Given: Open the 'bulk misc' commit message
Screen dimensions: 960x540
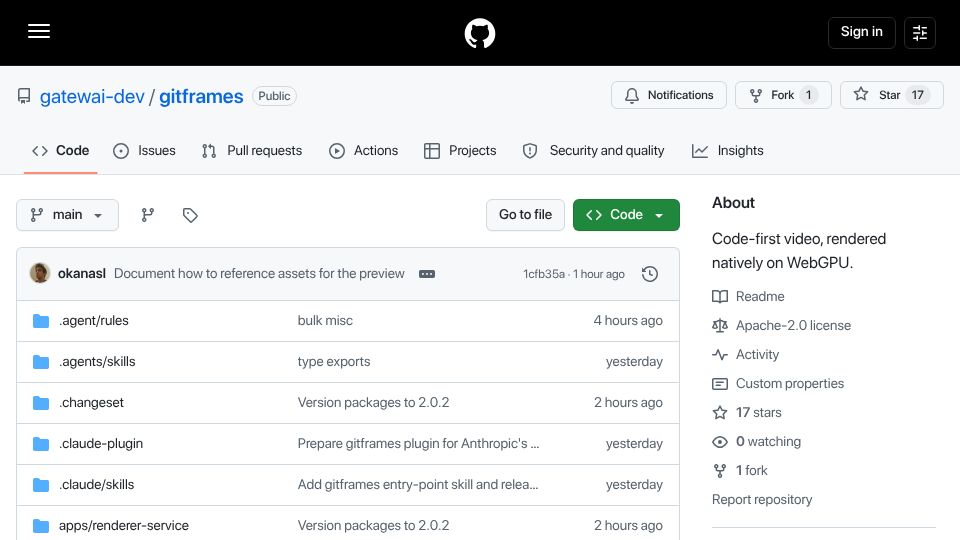Looking at the screenshot, I should tap(325, 321).
